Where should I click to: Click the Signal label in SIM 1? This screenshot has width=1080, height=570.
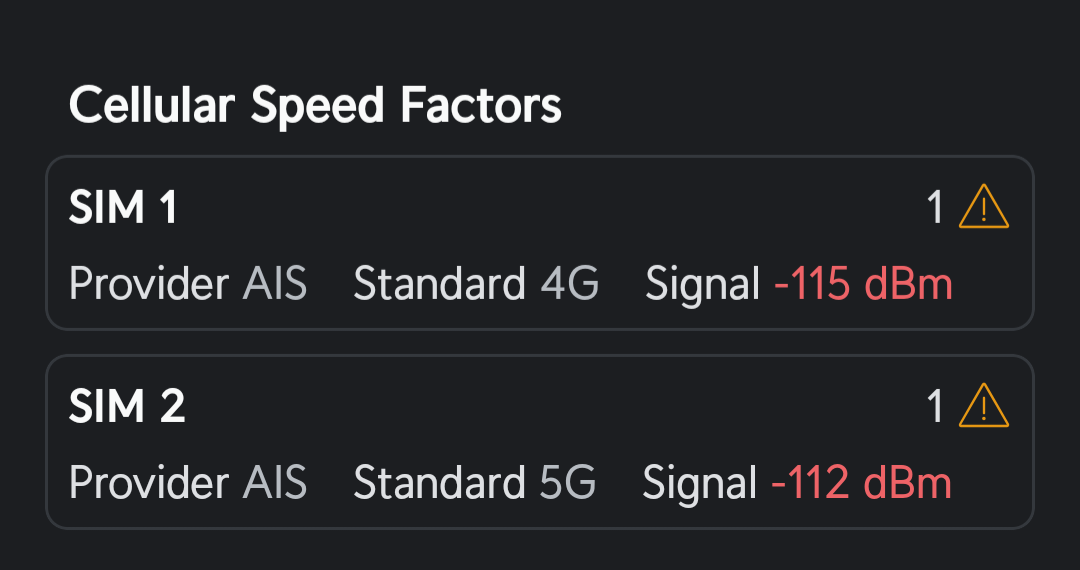(x=703, y=285)
